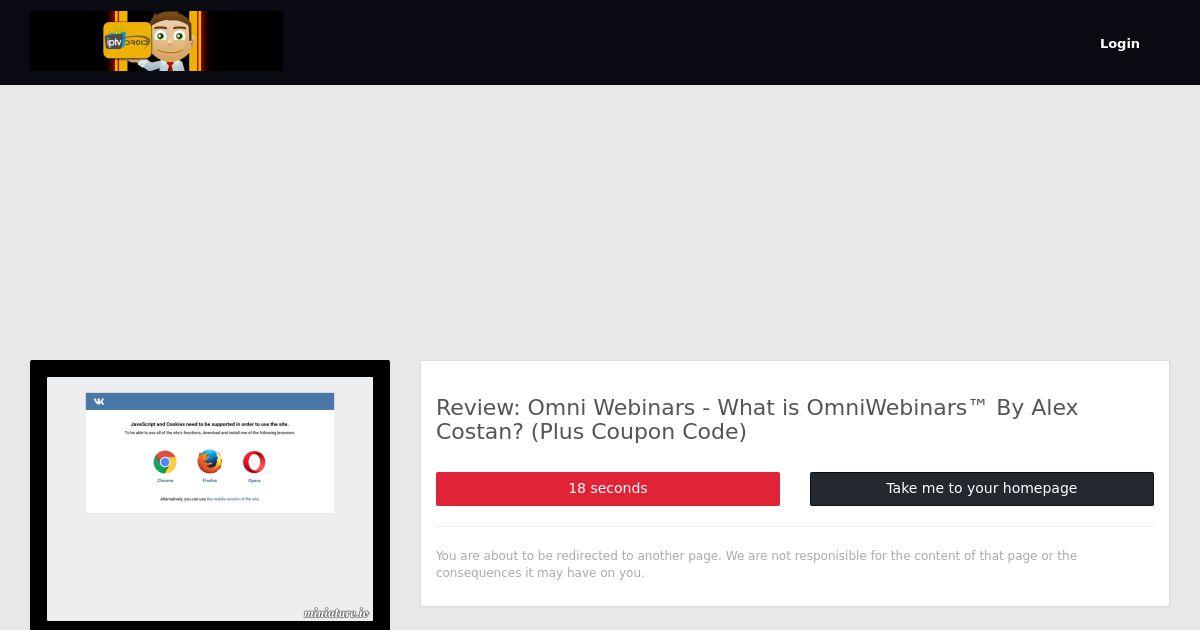Click the mobile version link in preview
Viewport: 1200px width, 630px height.
[233, 498]
